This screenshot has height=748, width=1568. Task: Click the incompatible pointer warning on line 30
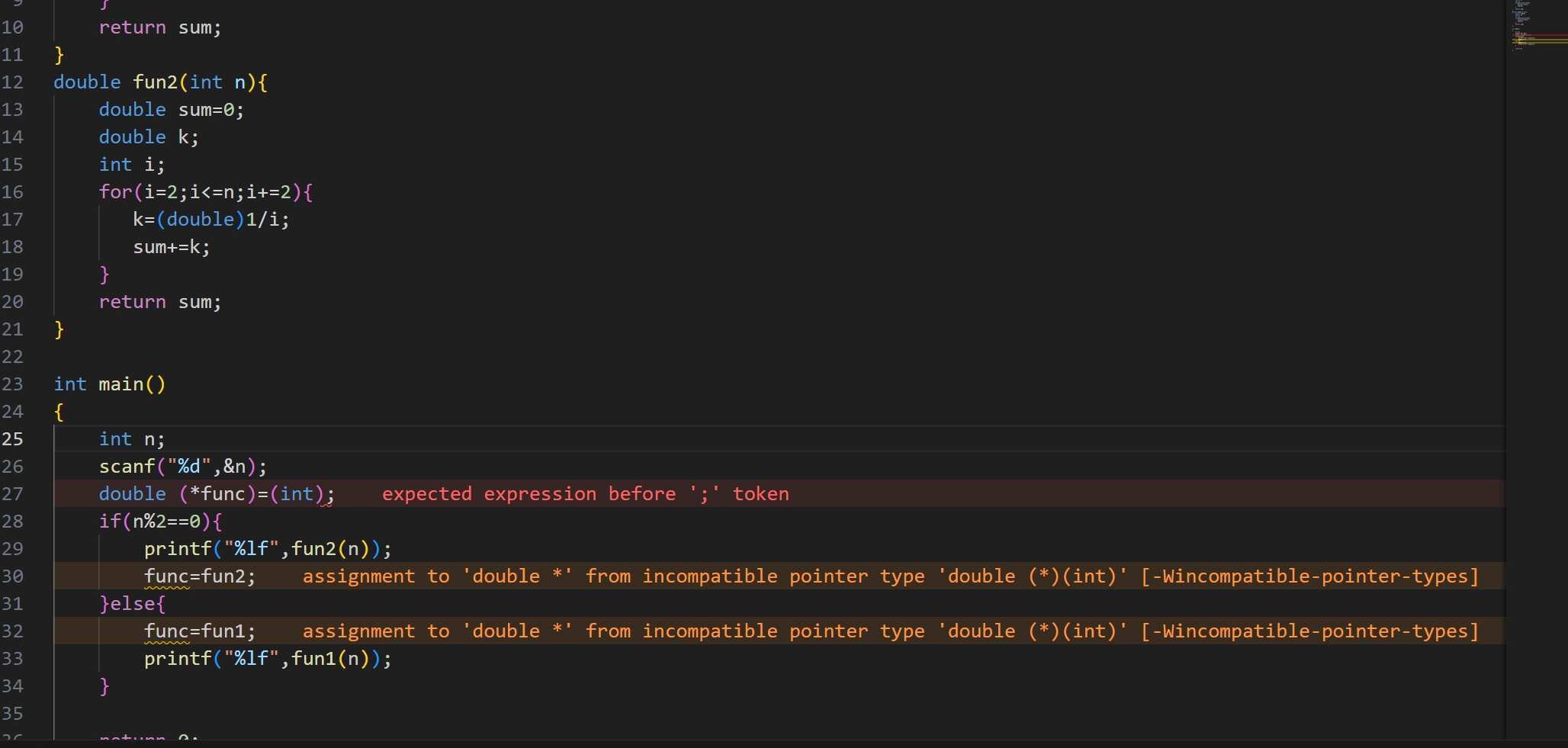coord(890,576)
